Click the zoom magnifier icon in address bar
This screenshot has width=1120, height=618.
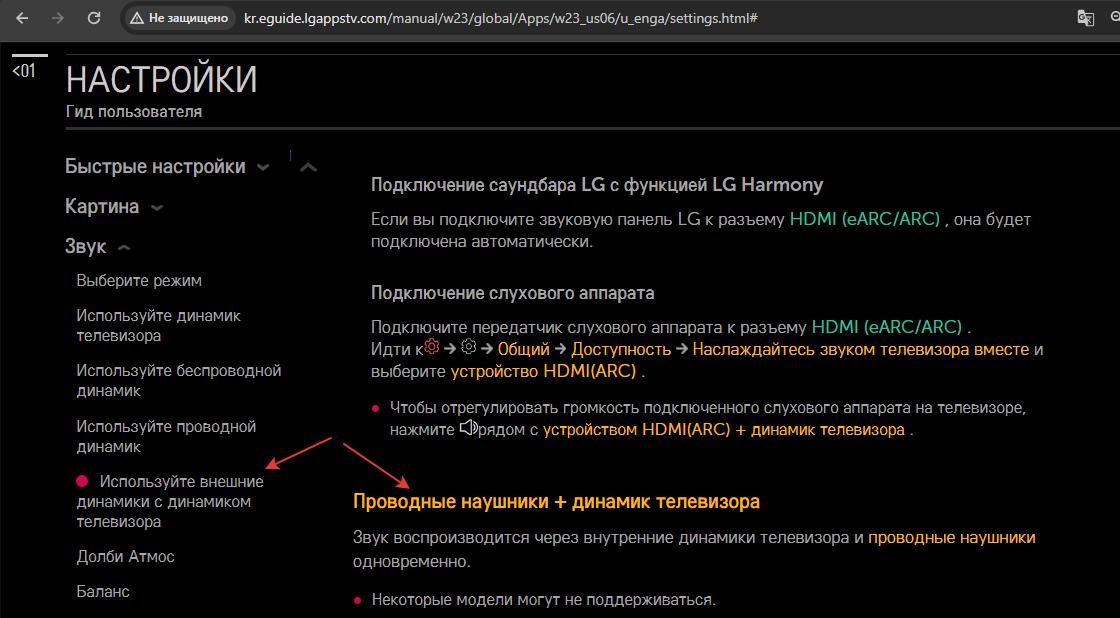[1115, 18]
